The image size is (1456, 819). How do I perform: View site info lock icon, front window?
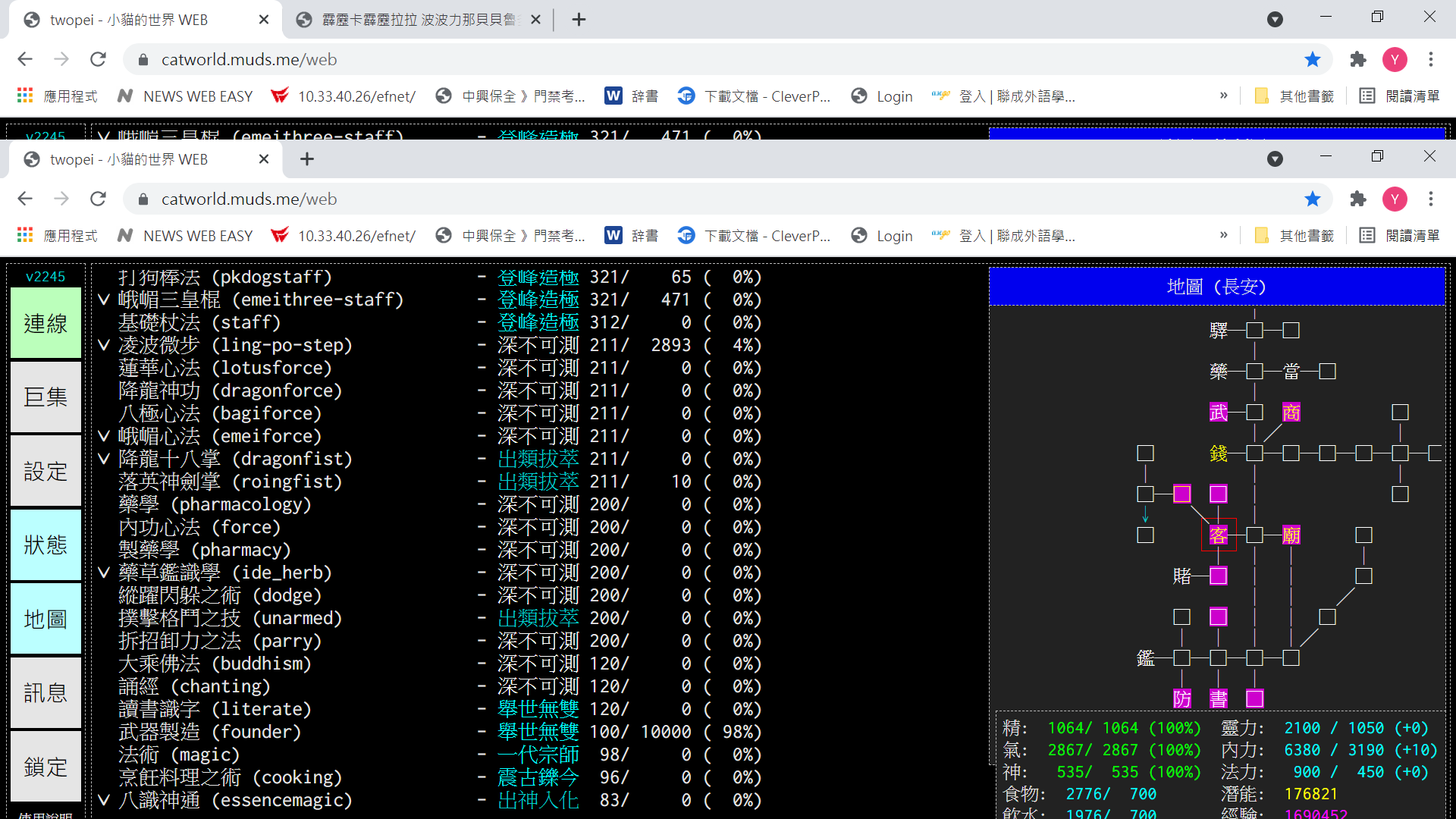click(143, 199)
